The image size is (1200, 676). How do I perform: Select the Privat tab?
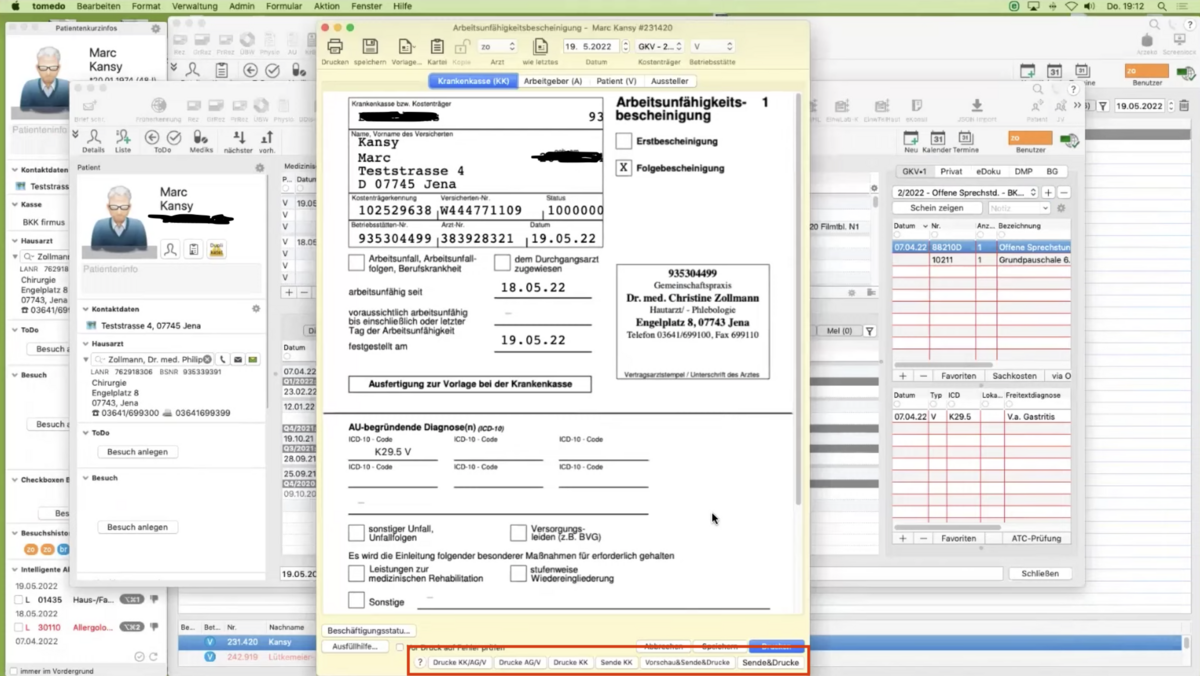click(x=951, y=171)
